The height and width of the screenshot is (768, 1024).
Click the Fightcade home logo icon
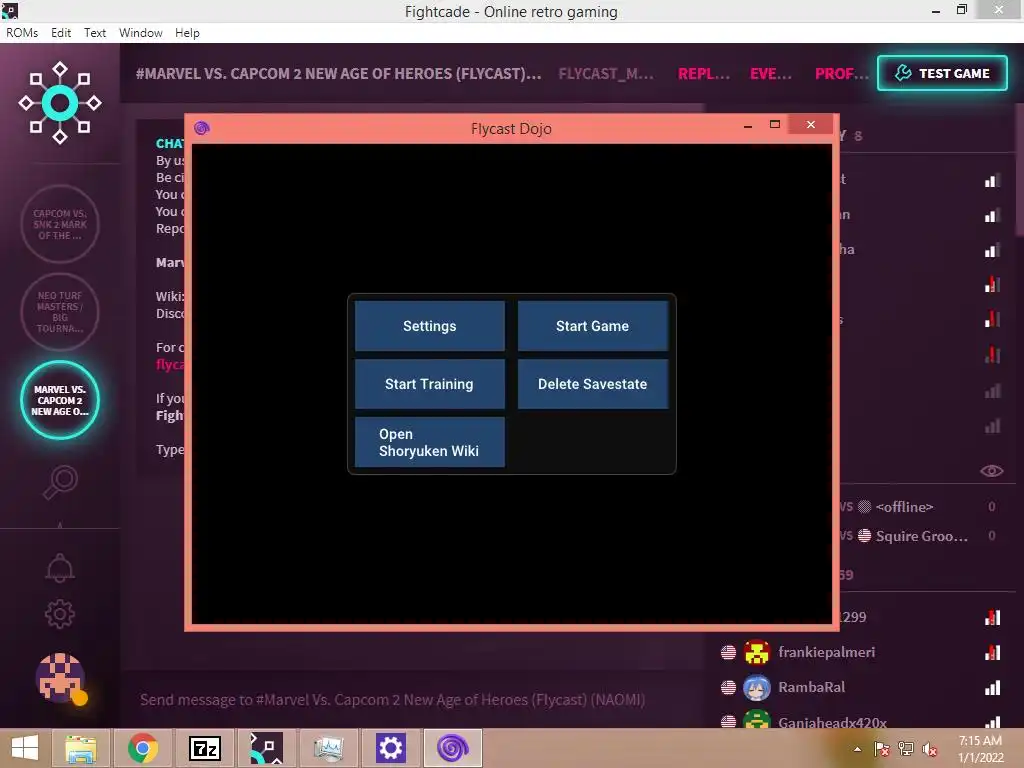pyautogui.click(x=59, y=103)
